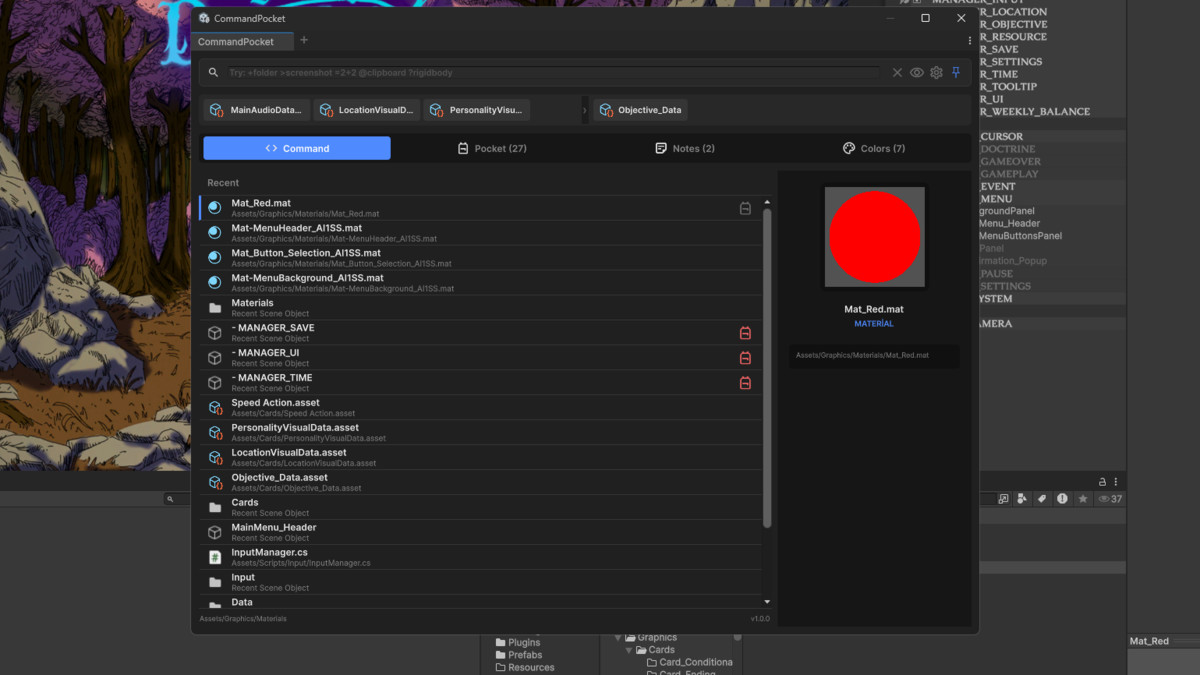The width and height of the screenshot is (1200, 675).
Task: Click the red lock icon on the MANAGER_UI row
Action: tap(745, 357)
